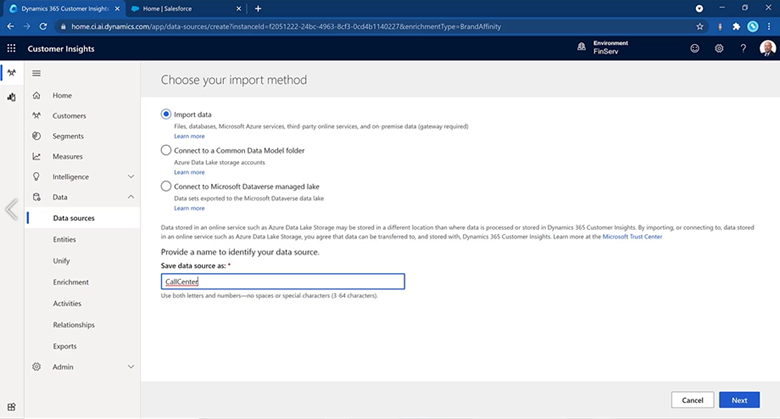Click the Intelligence lightbulb icon
Screen dimensions: 780x419
click(x=36, y=177)
